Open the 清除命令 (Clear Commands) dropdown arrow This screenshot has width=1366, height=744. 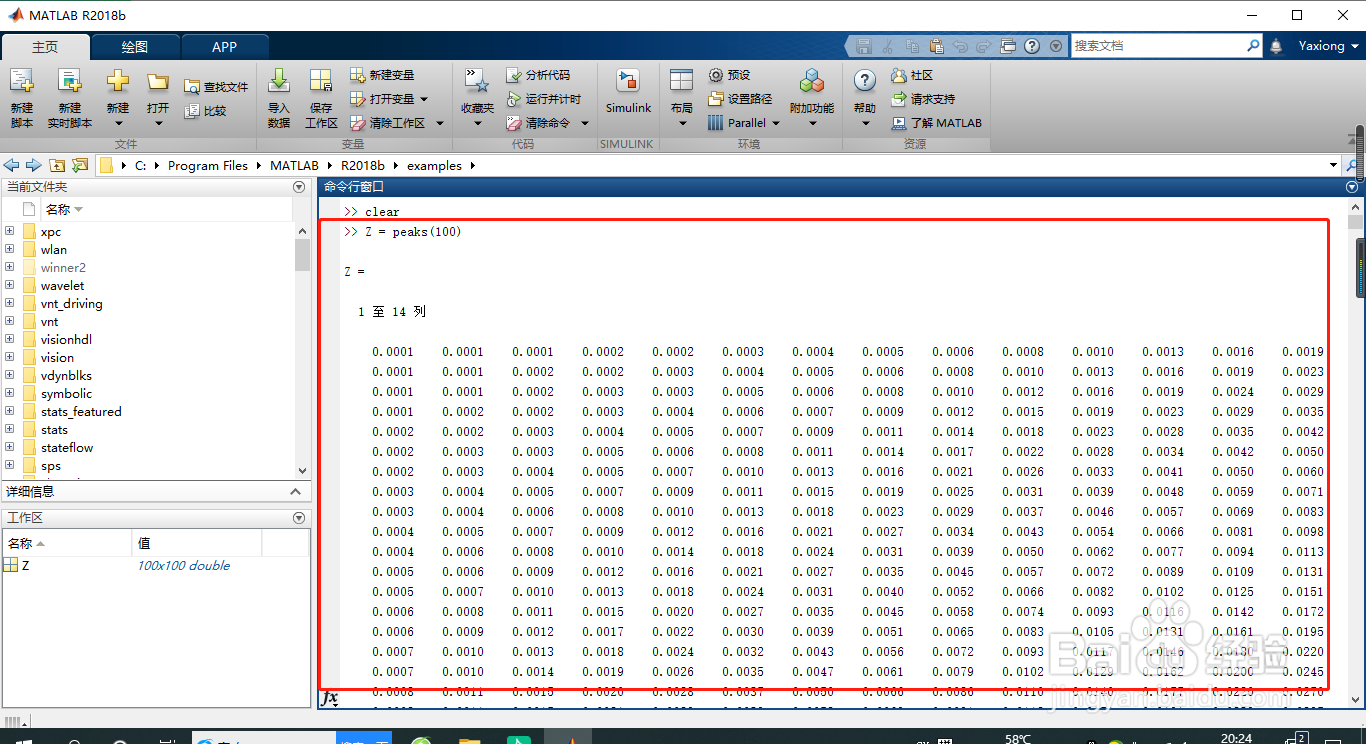click(x=584, y=123)
